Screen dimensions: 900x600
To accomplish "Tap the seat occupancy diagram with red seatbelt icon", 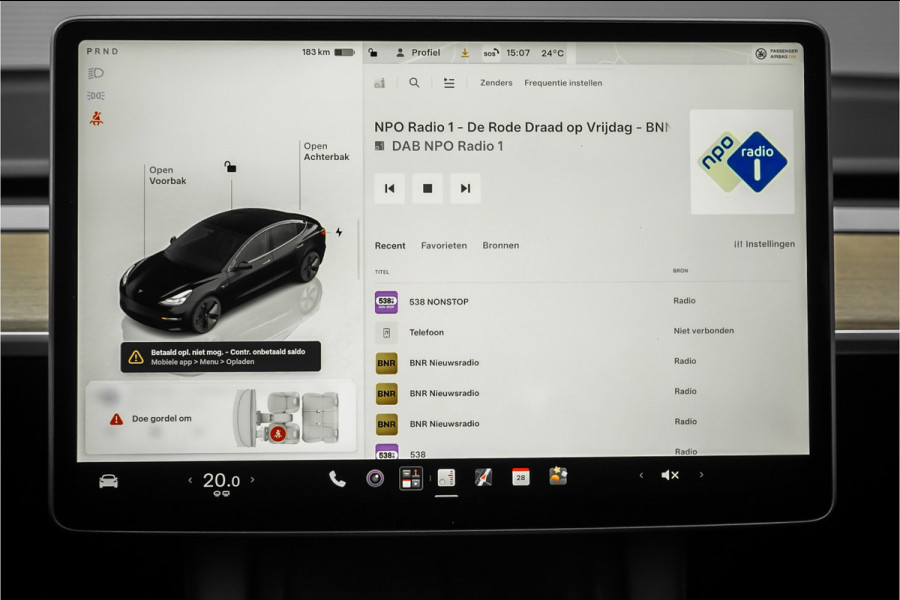I will click(286, 418).
